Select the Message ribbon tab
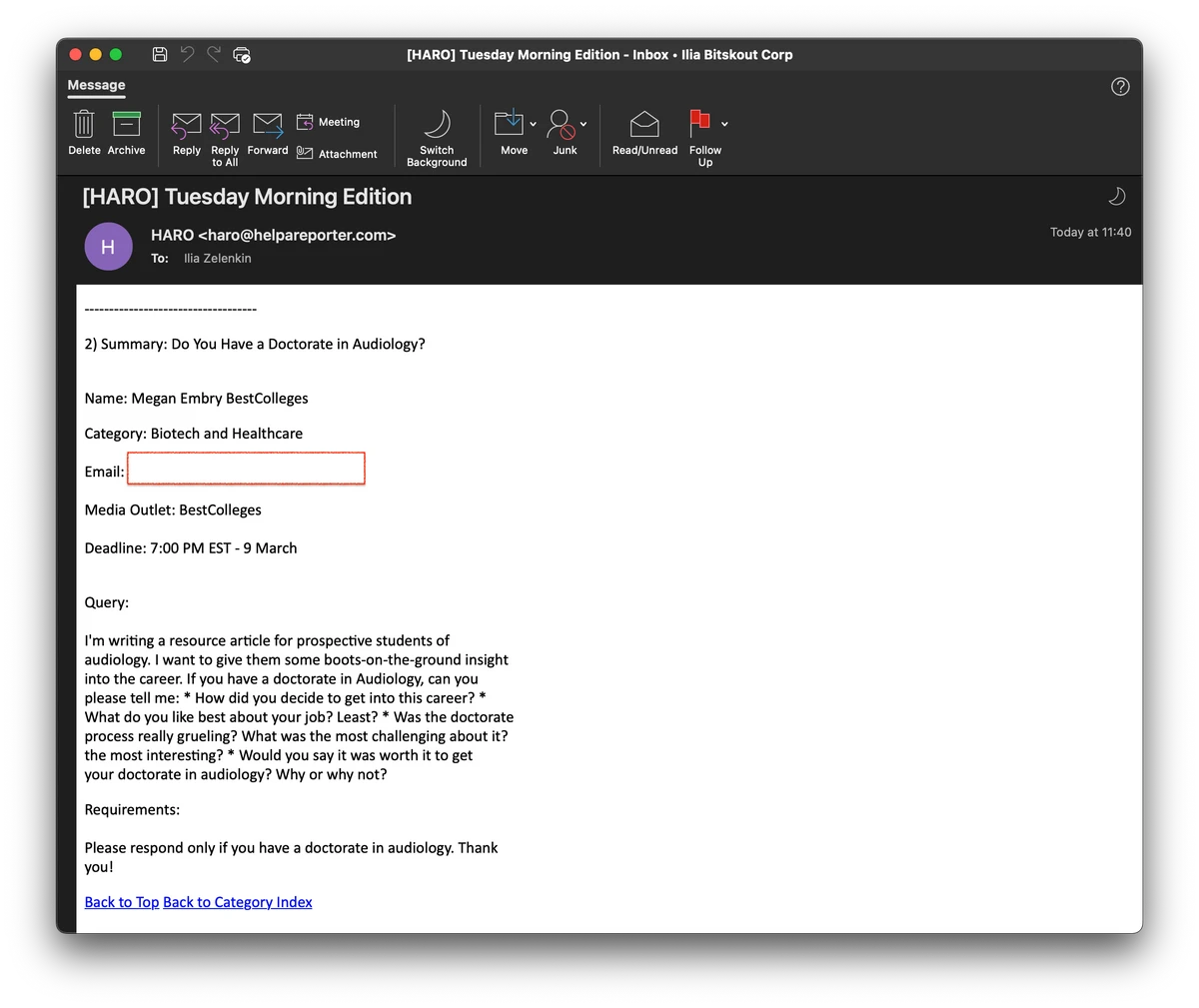Viewport: 1199px width, 1008px height. pos(96,85)
